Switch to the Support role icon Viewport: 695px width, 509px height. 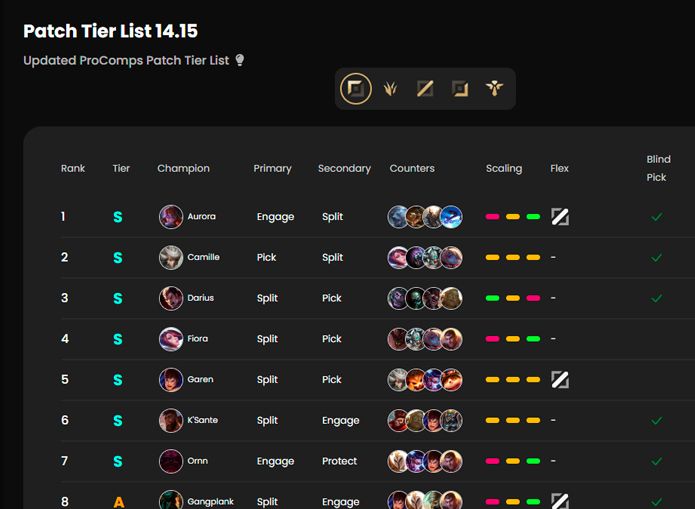pyautogui.click(x=494, y=89)
